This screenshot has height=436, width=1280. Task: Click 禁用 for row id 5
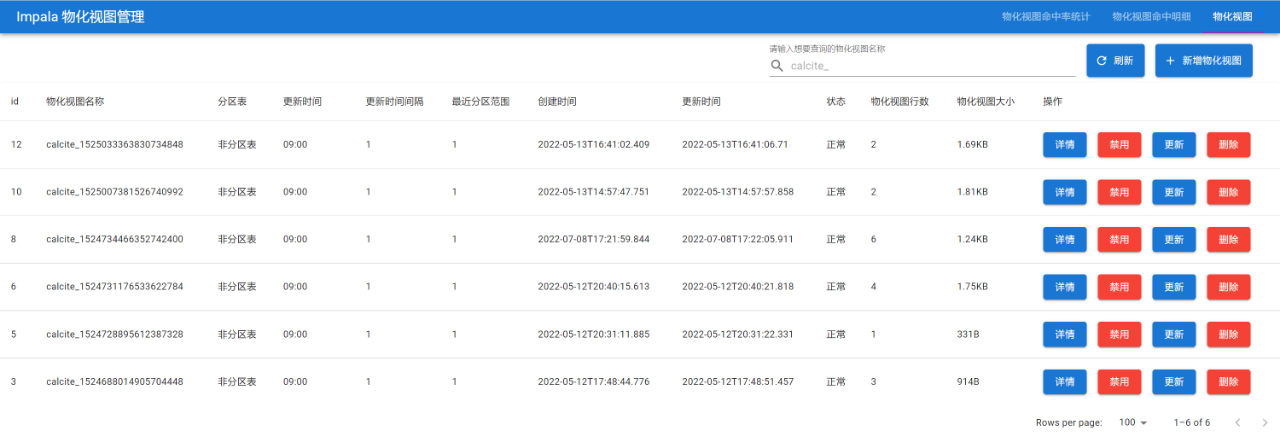coord(1119,334)
